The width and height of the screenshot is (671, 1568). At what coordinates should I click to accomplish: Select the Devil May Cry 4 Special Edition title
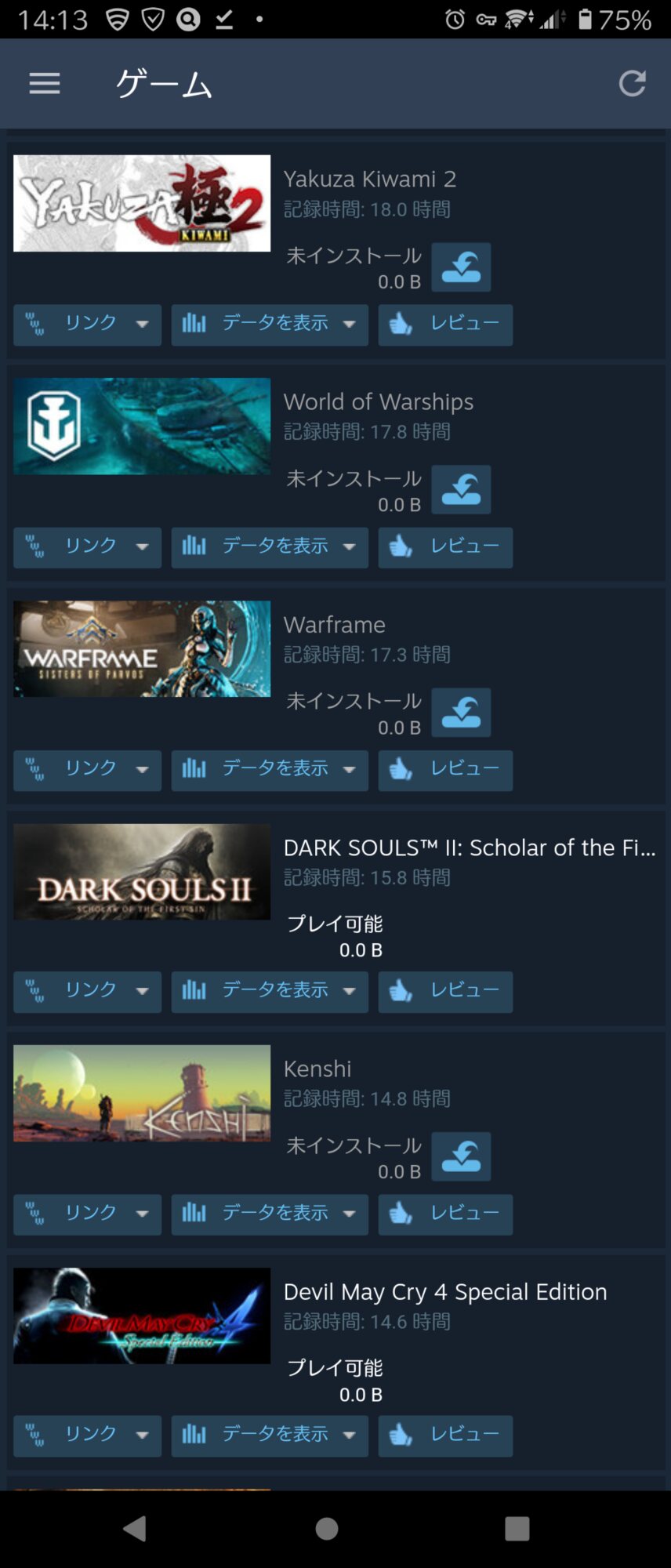click(x=445, y=1292)
